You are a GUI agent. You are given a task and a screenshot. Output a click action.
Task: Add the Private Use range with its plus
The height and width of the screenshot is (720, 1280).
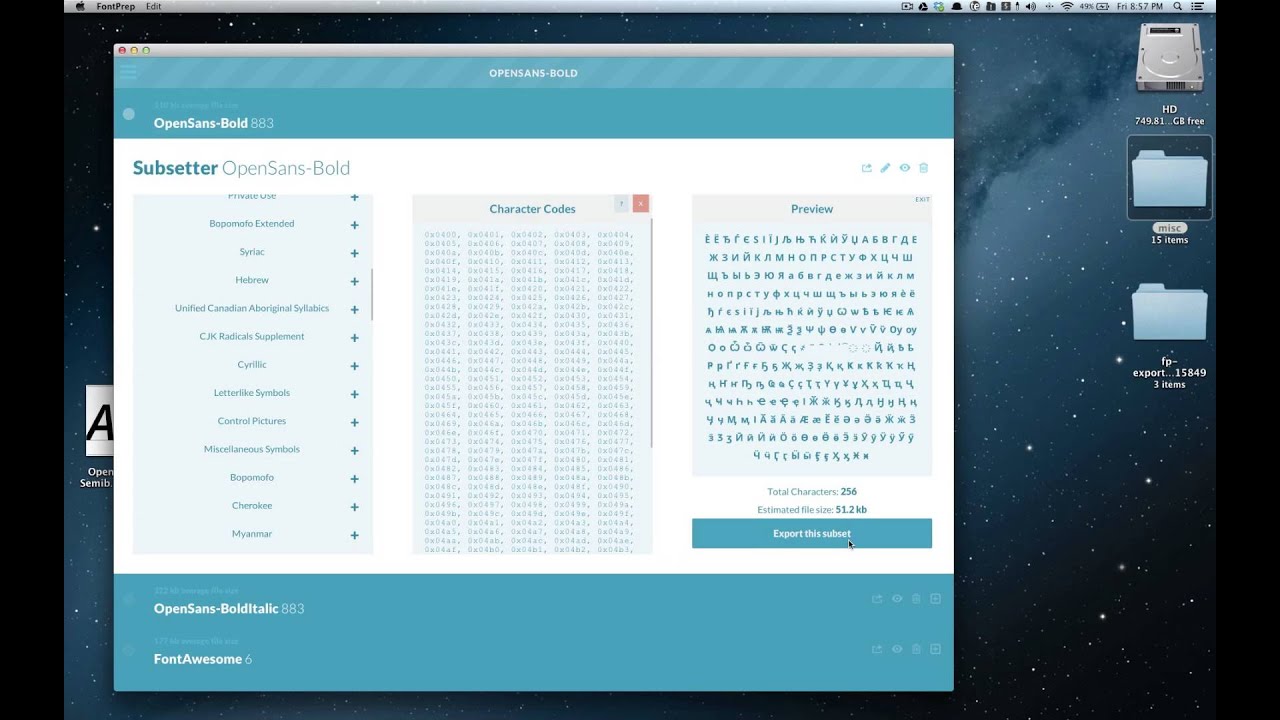coord(354,197)
